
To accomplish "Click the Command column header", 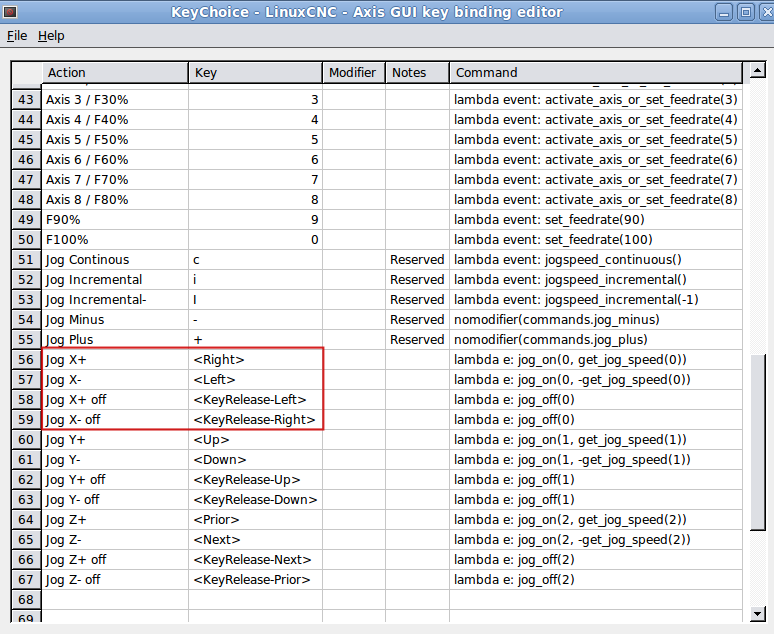I will click(595, 73).
